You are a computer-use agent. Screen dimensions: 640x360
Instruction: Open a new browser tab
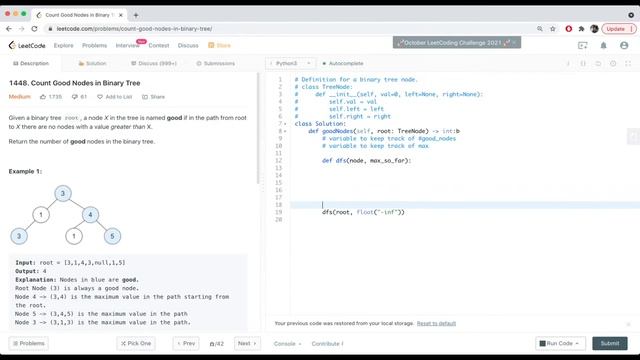[136, 15]
